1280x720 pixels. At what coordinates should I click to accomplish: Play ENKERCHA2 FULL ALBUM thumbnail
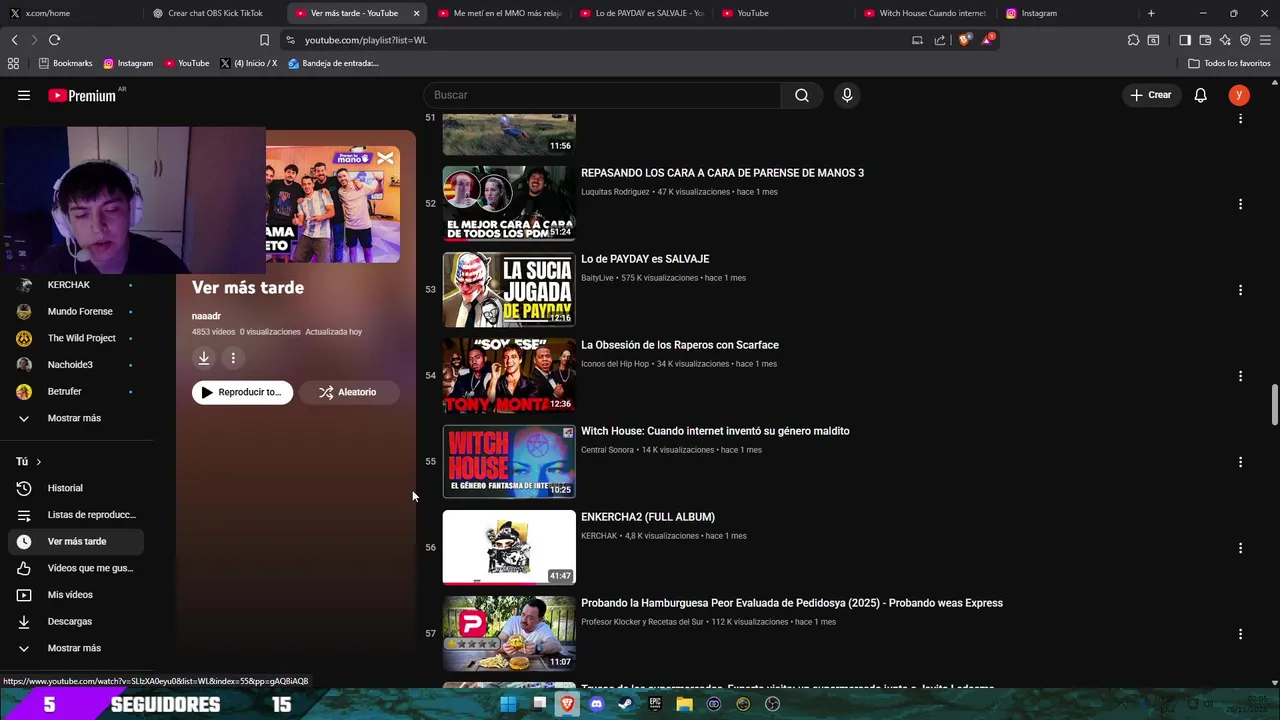pos(509,548)
